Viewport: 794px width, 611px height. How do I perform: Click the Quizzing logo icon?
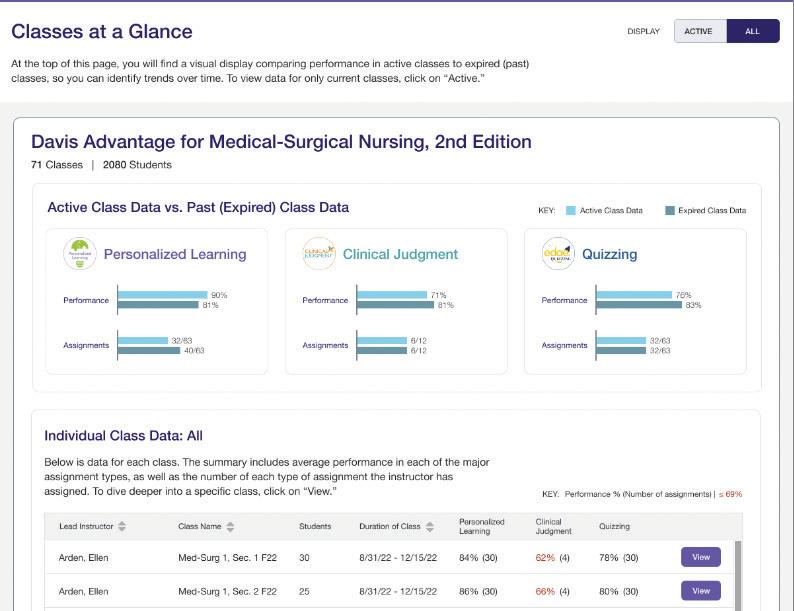click(x=558, y=253)
